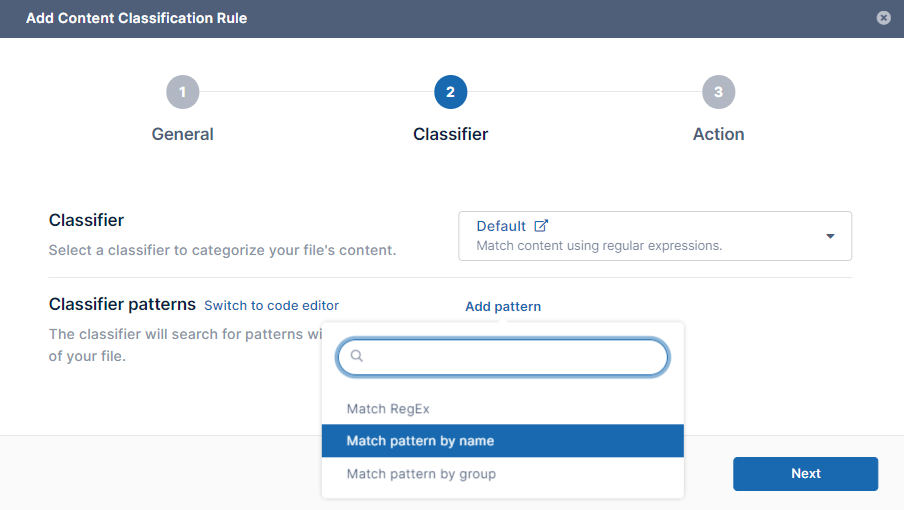Pick Match pattern by group
The image size is (904, 510).
pyautogui.click(x=421, y=474)
